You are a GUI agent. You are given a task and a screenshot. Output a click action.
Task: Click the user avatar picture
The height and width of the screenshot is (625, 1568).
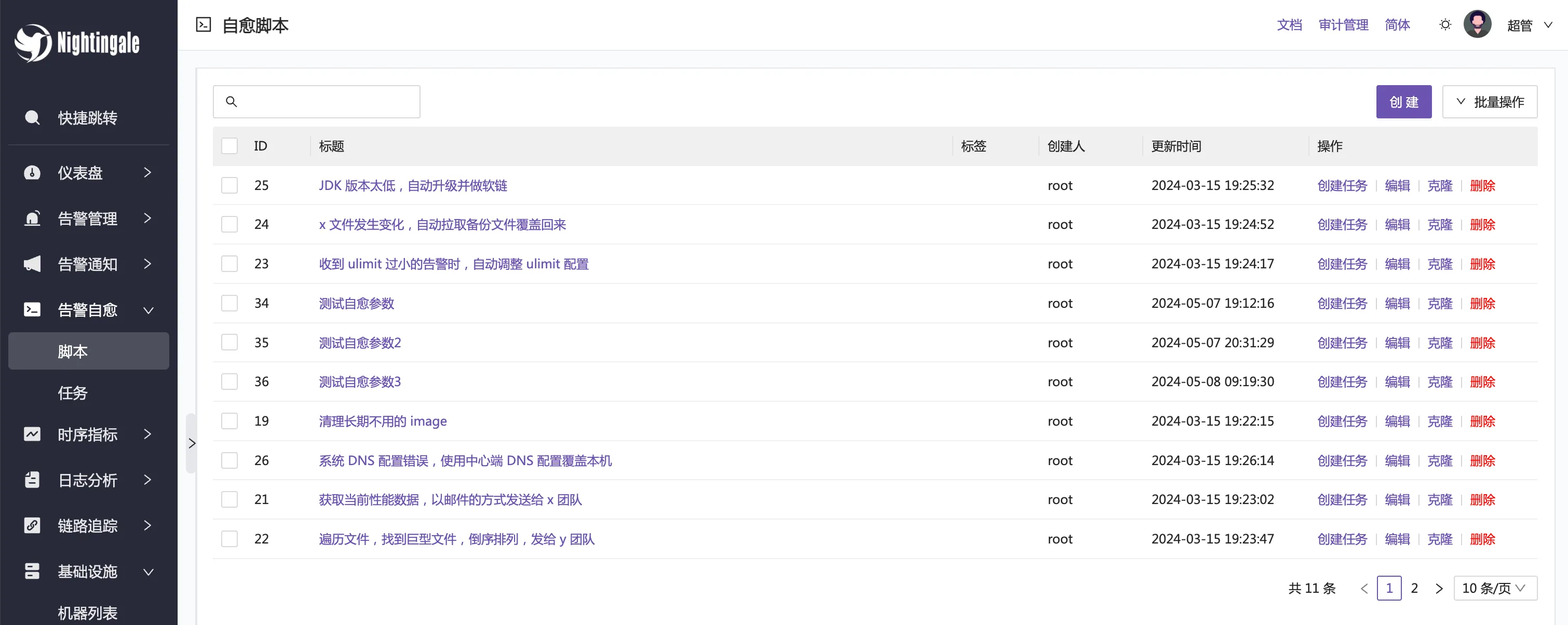(x=1477, y=24)
